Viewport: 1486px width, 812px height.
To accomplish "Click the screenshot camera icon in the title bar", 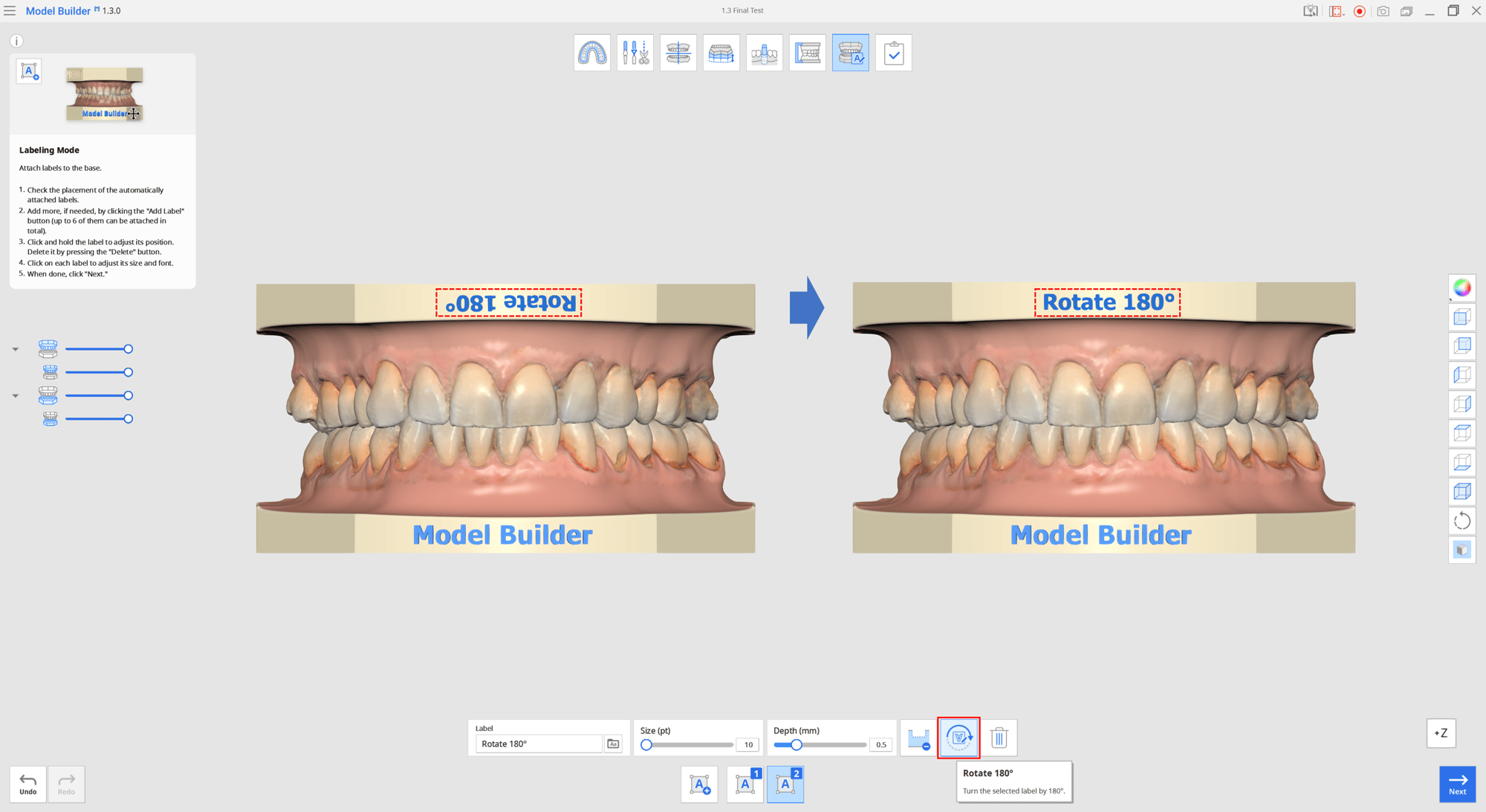I will 1383,11.
